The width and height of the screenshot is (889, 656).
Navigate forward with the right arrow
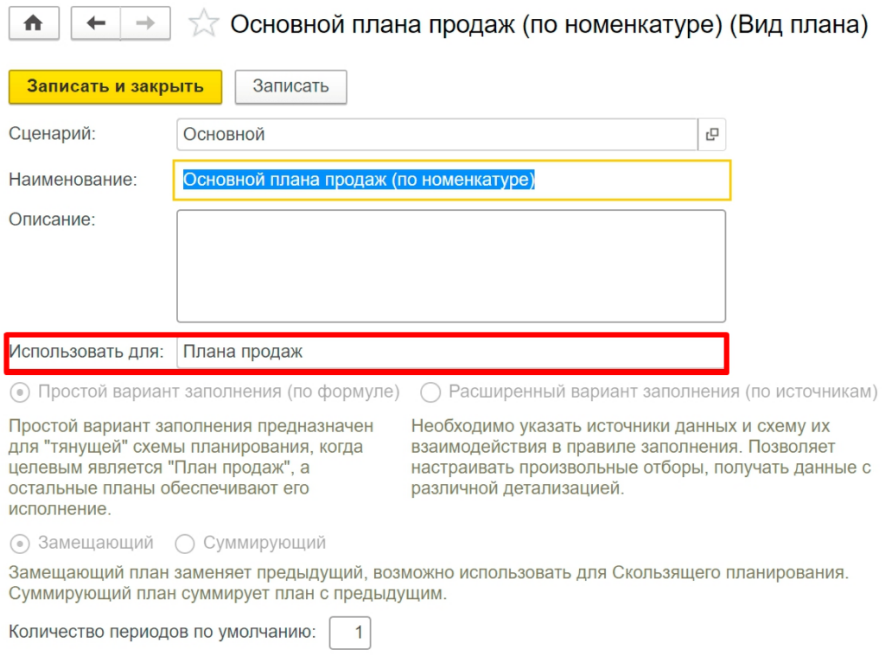[x=145, y=24]
